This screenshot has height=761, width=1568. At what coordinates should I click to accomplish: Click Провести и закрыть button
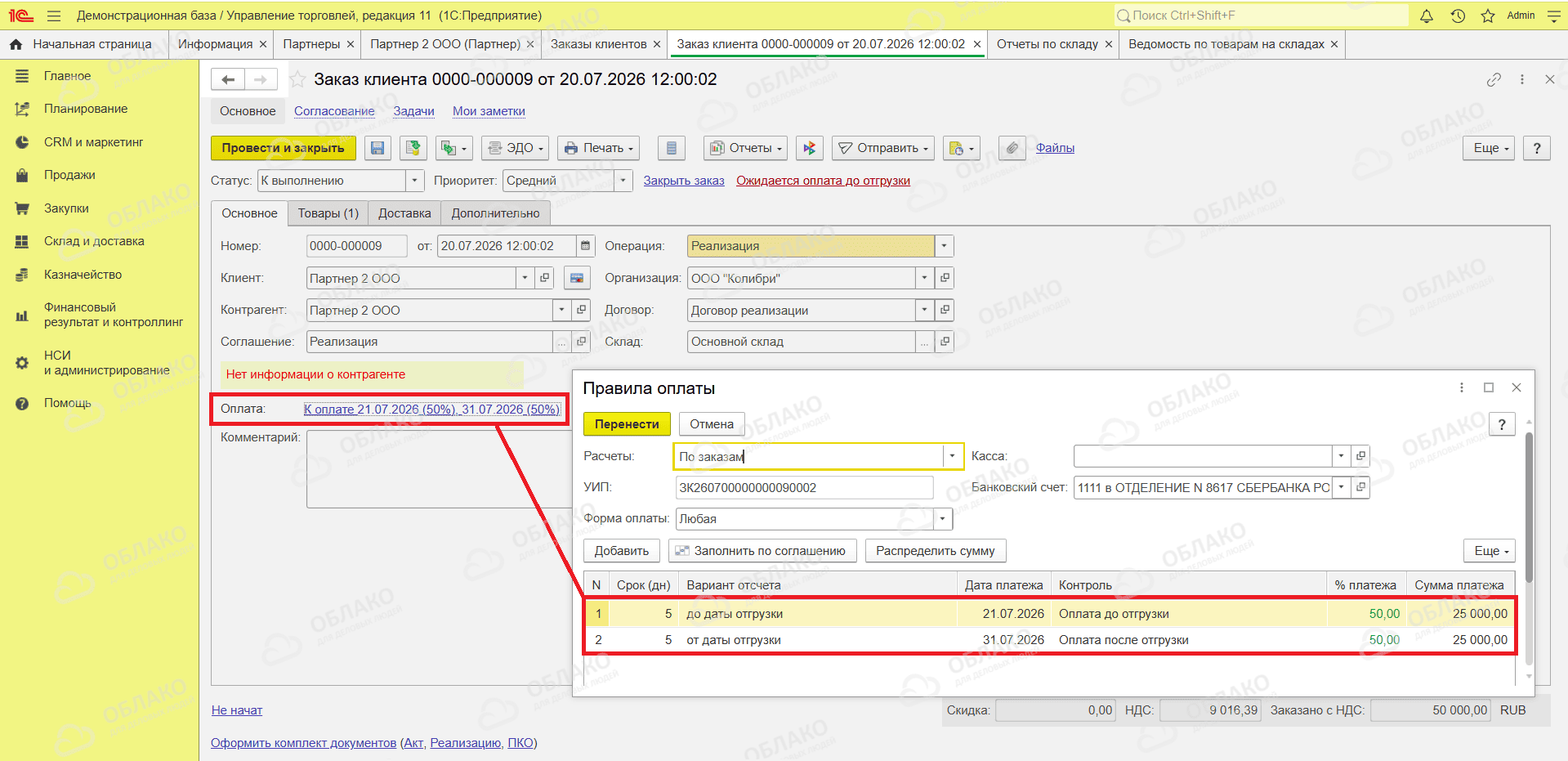click(284, 148)
